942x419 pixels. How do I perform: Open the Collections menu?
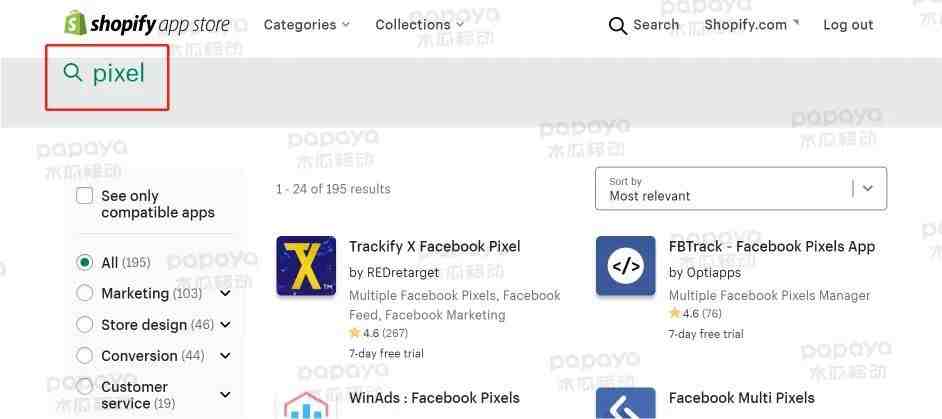[x=419, y=25]
